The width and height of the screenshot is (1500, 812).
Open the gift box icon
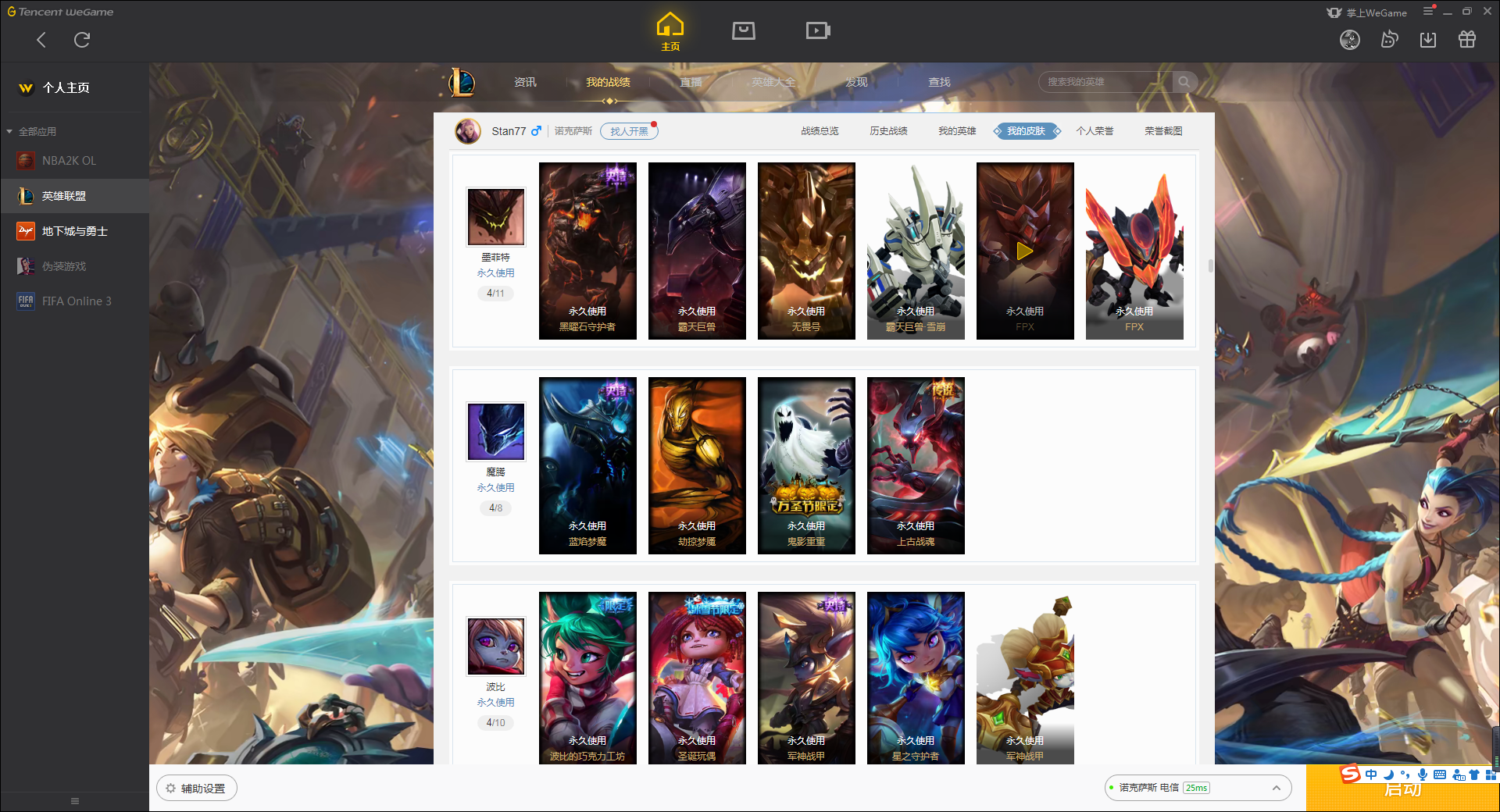(1467, 40)
